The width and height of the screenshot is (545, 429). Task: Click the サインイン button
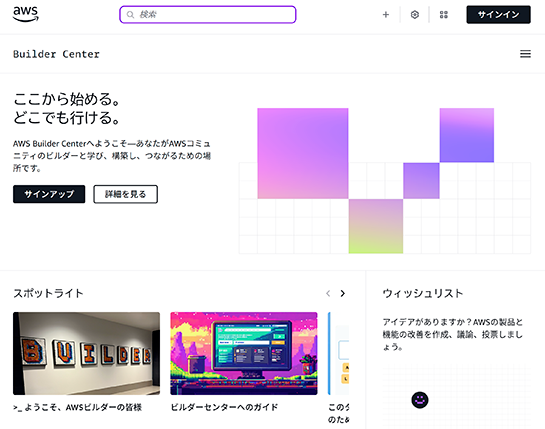(x=498, y=15)
